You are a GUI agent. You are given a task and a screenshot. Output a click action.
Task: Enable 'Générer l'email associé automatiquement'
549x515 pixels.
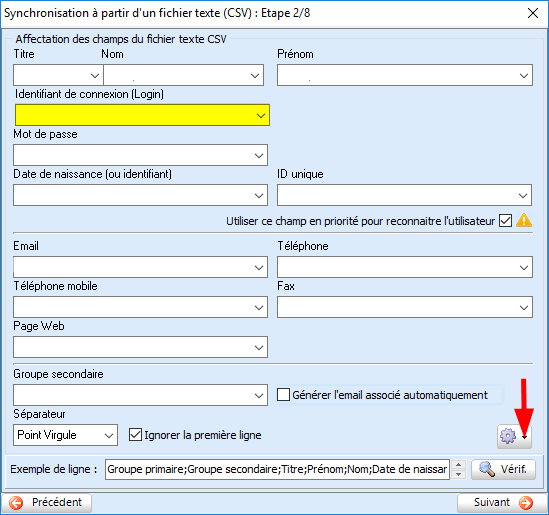283,395
